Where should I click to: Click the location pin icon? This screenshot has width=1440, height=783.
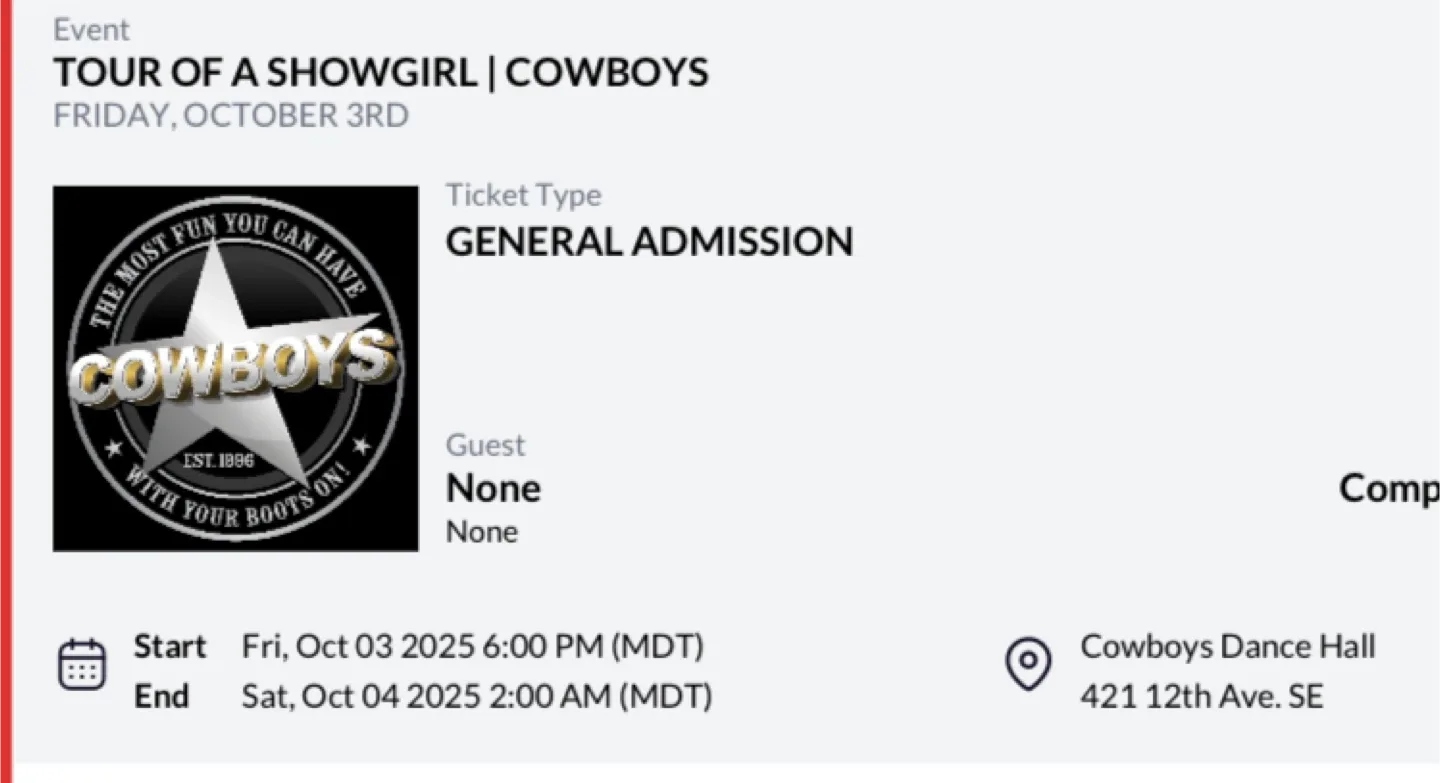1027,664
